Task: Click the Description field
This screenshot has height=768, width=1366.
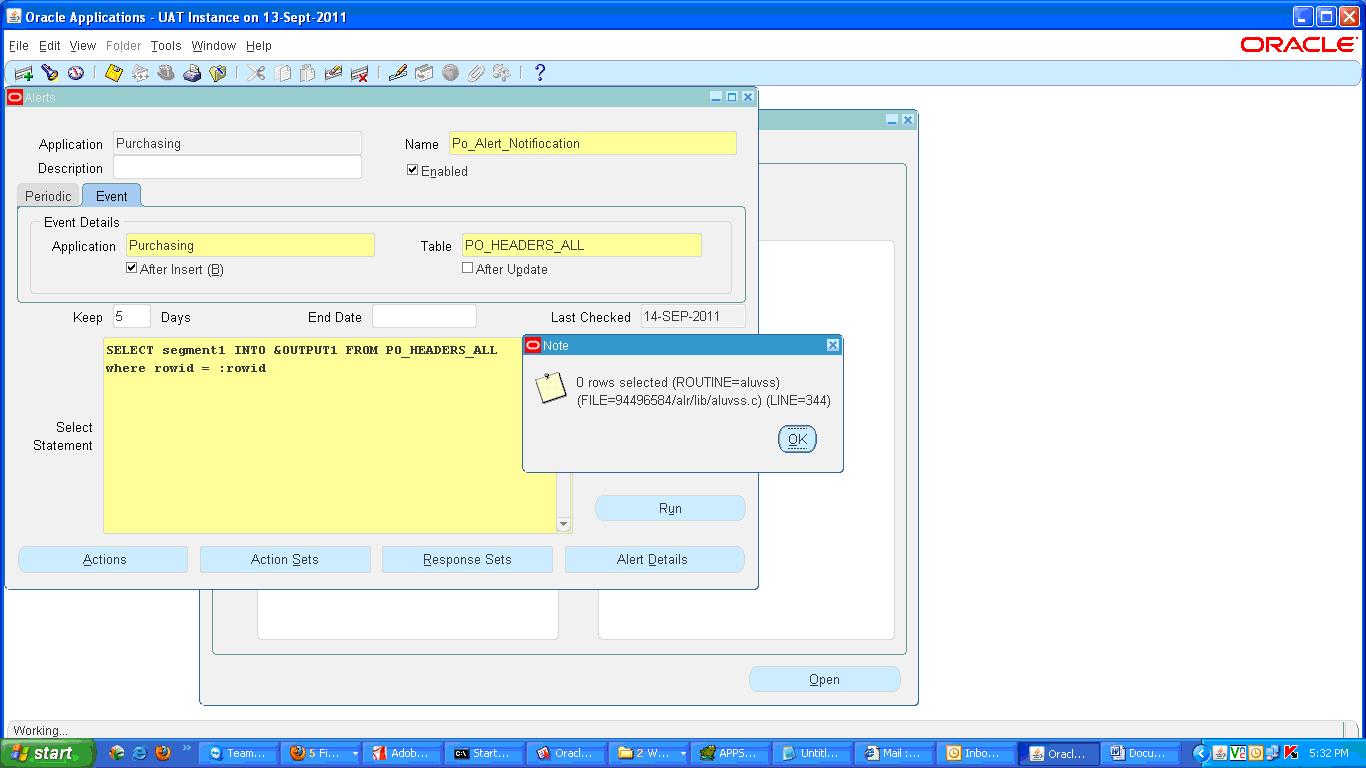Action: [237, 167]
